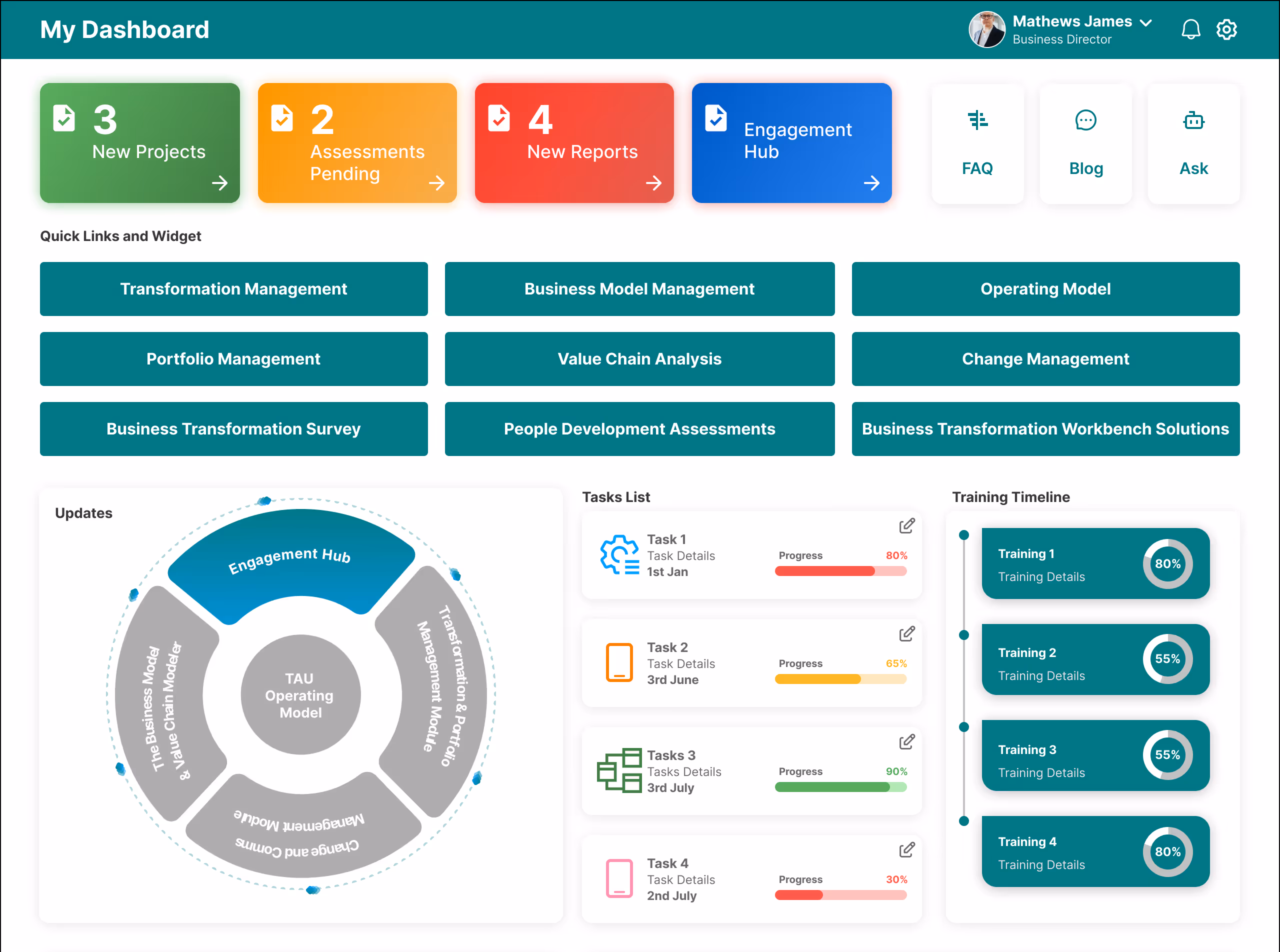Click the 'Quick Links and Widget' heading
The width and height of the screenshot is (1280, 952).
120,236
